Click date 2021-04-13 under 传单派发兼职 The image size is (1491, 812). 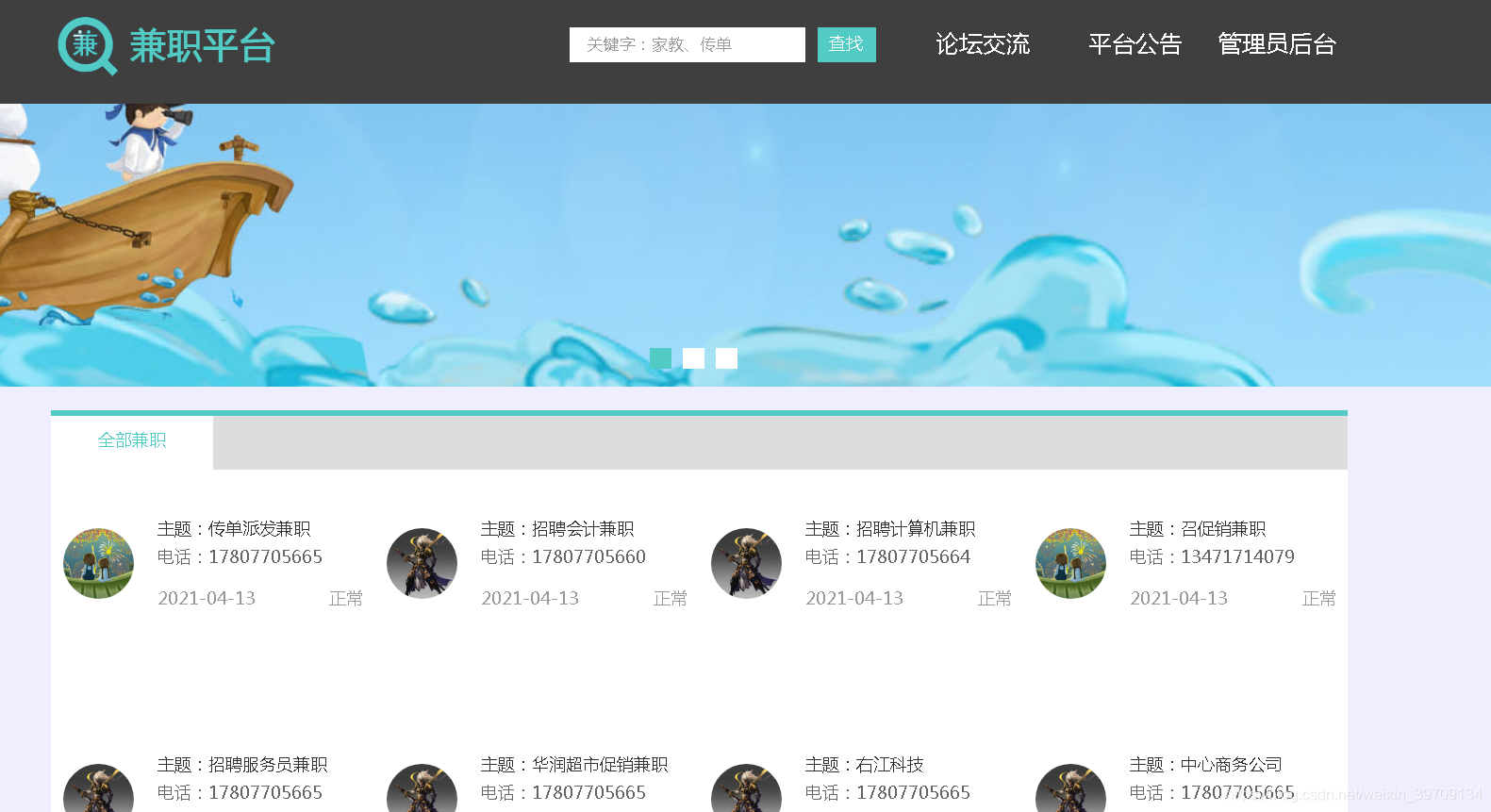pos(207,599)
